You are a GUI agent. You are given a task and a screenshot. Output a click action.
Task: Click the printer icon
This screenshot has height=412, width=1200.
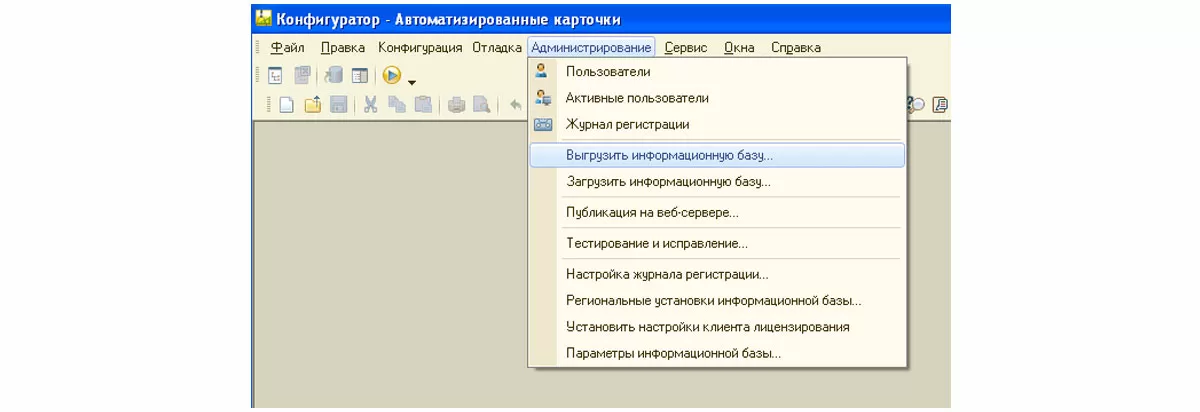coord(456,104)
